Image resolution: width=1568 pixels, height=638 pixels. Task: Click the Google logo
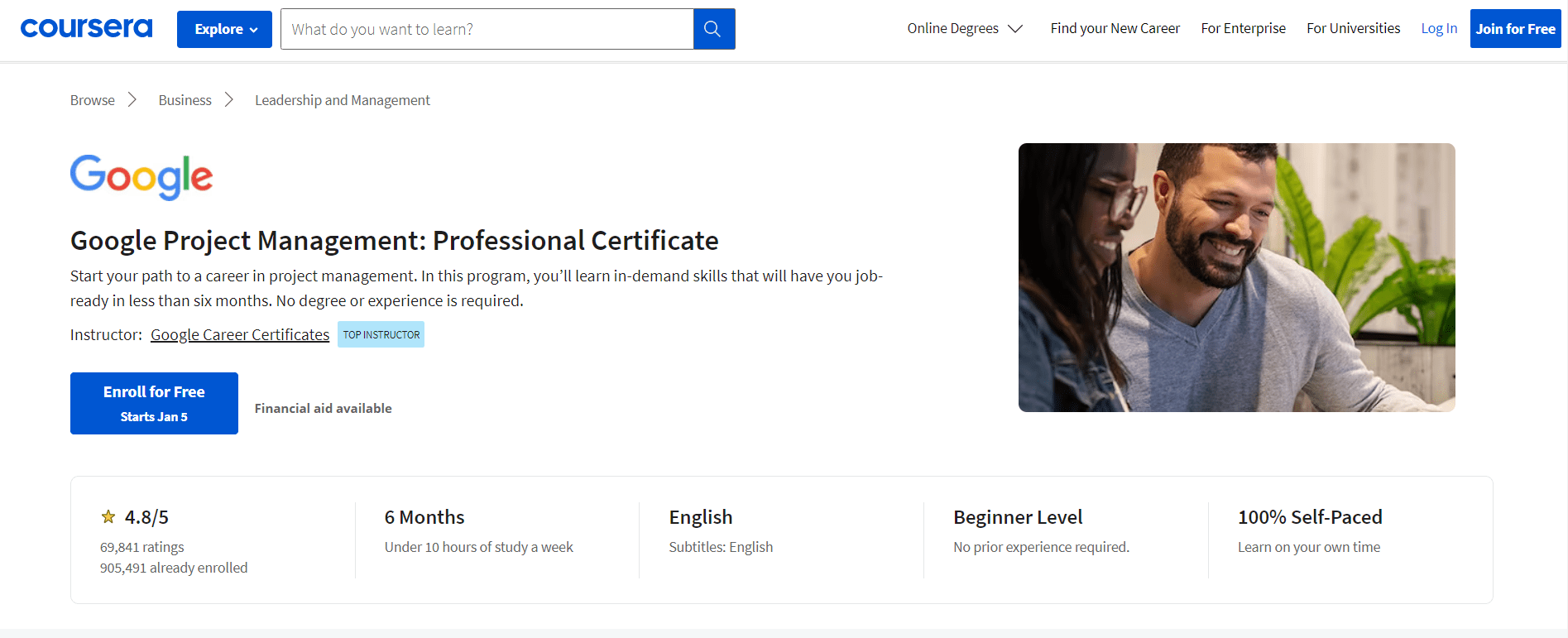[141, 177]
